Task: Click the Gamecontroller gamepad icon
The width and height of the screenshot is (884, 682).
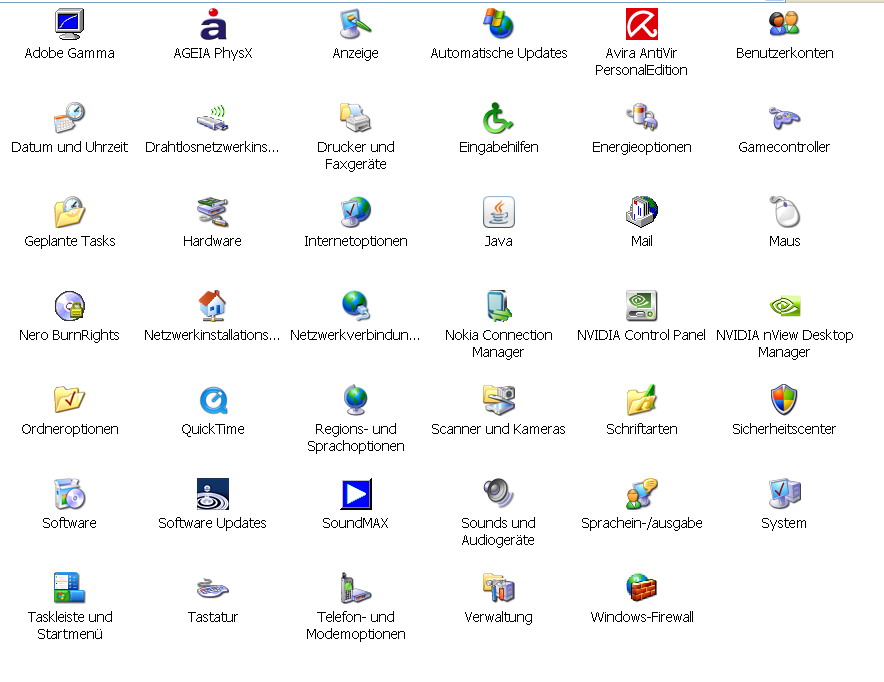Action: pyautogui.click(x=784, y=118)
